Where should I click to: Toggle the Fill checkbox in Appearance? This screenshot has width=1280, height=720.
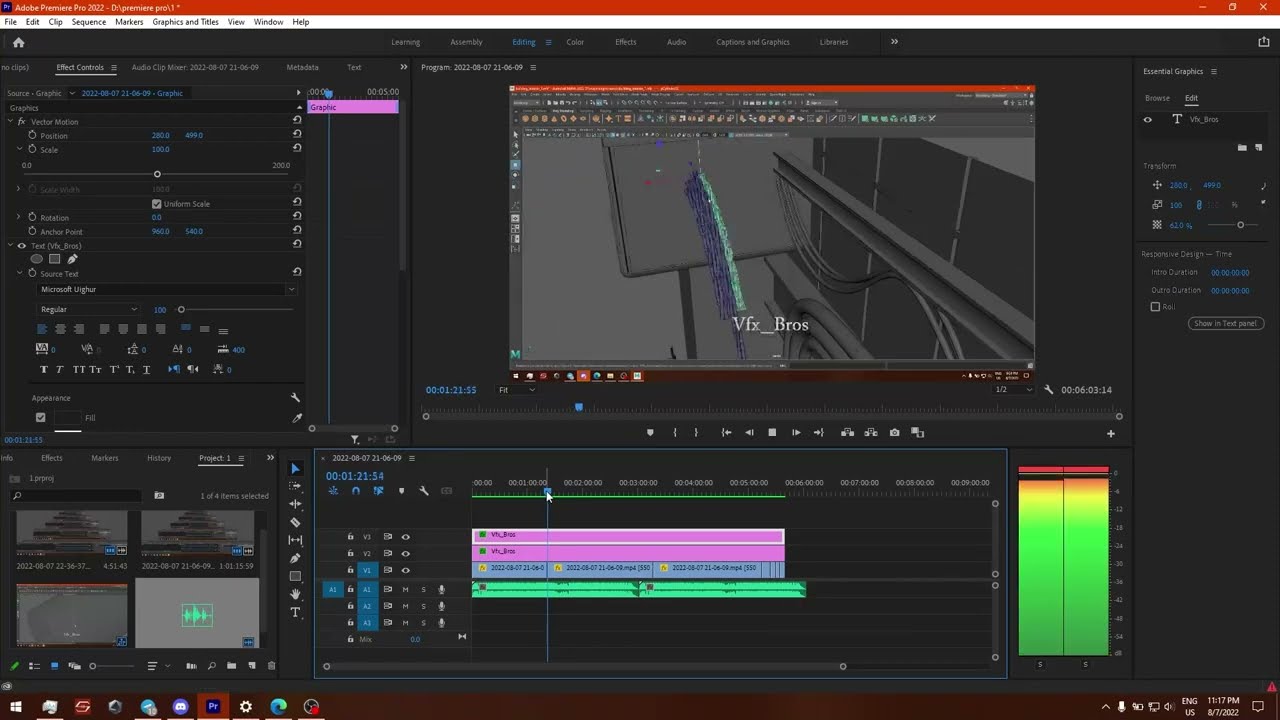click(40, 418)
